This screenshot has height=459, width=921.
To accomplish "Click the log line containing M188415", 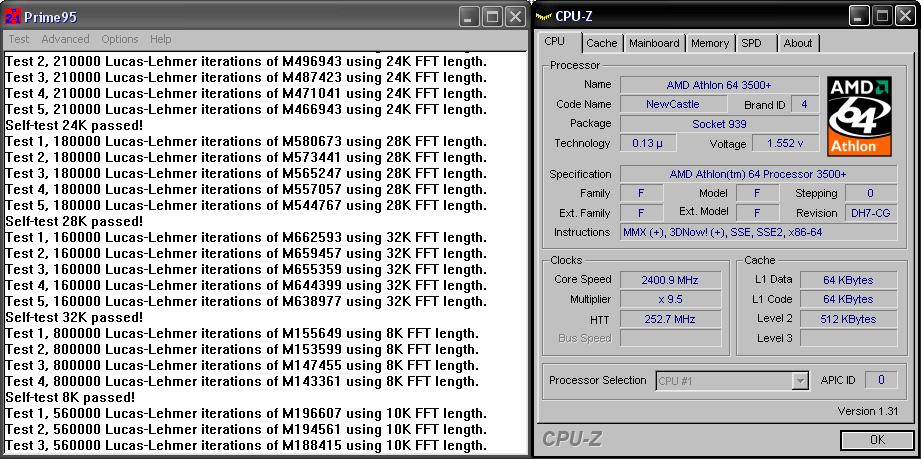I will tap(246, 445).
